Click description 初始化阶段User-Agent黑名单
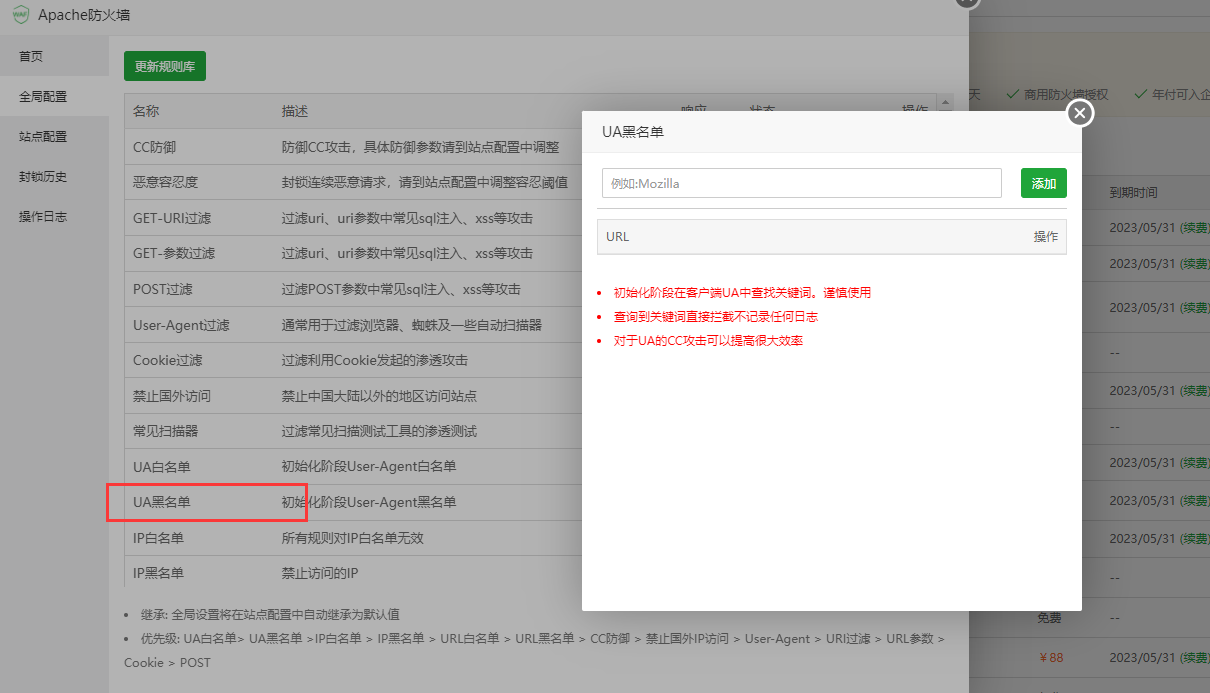 click(x=369, y=502)
